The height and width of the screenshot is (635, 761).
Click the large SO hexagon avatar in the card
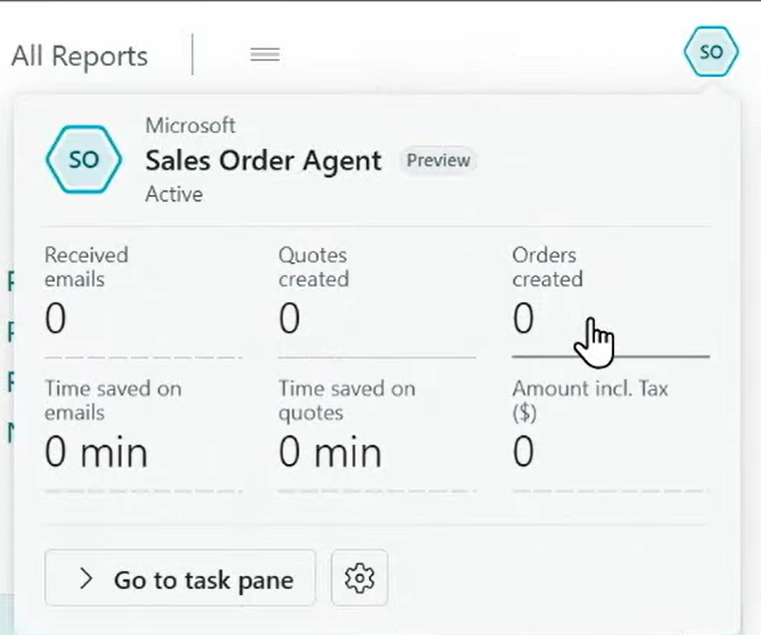coord(84,159)
